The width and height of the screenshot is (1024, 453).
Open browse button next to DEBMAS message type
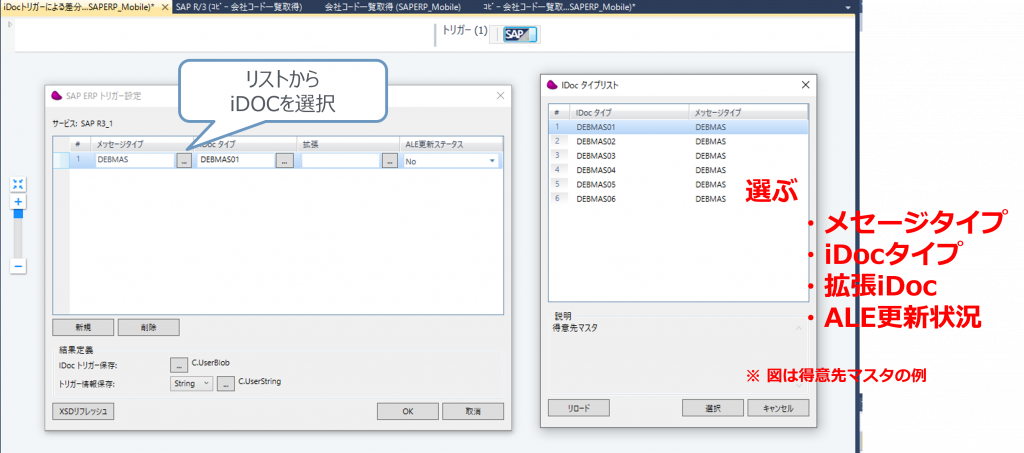pos(184,160)
